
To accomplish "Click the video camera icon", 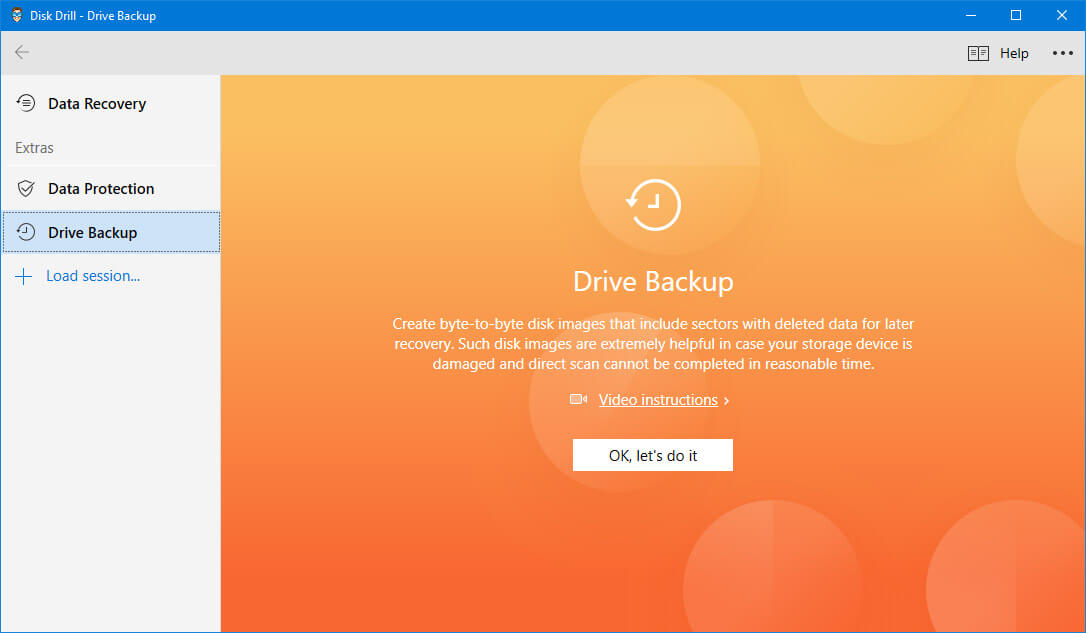I will 578,400.
